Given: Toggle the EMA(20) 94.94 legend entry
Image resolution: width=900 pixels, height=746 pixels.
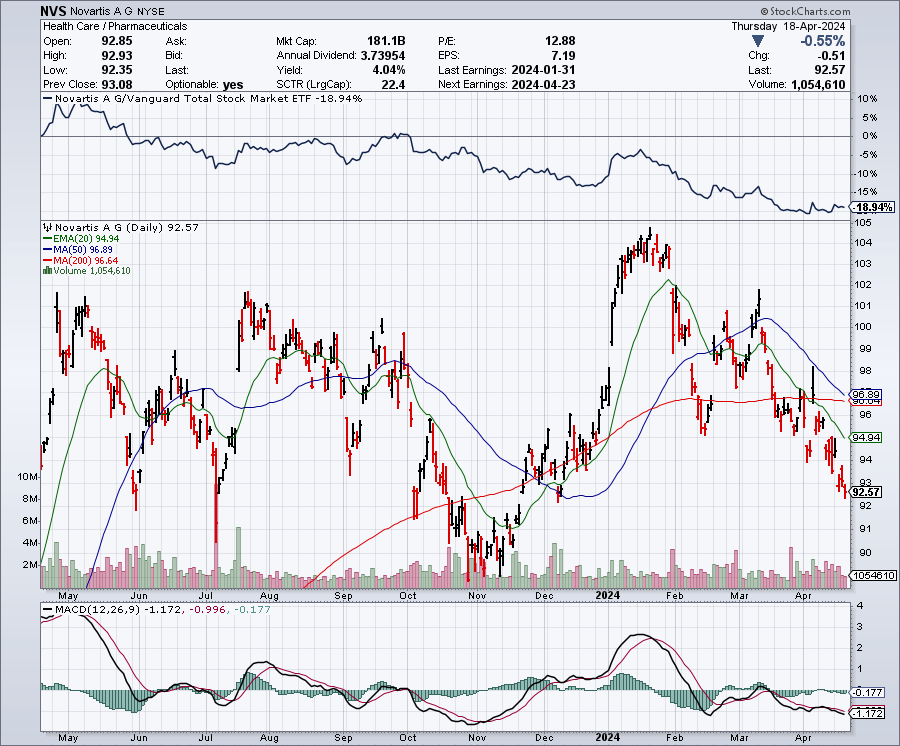Looking at the screenshot, I should [x=85, y=238].
